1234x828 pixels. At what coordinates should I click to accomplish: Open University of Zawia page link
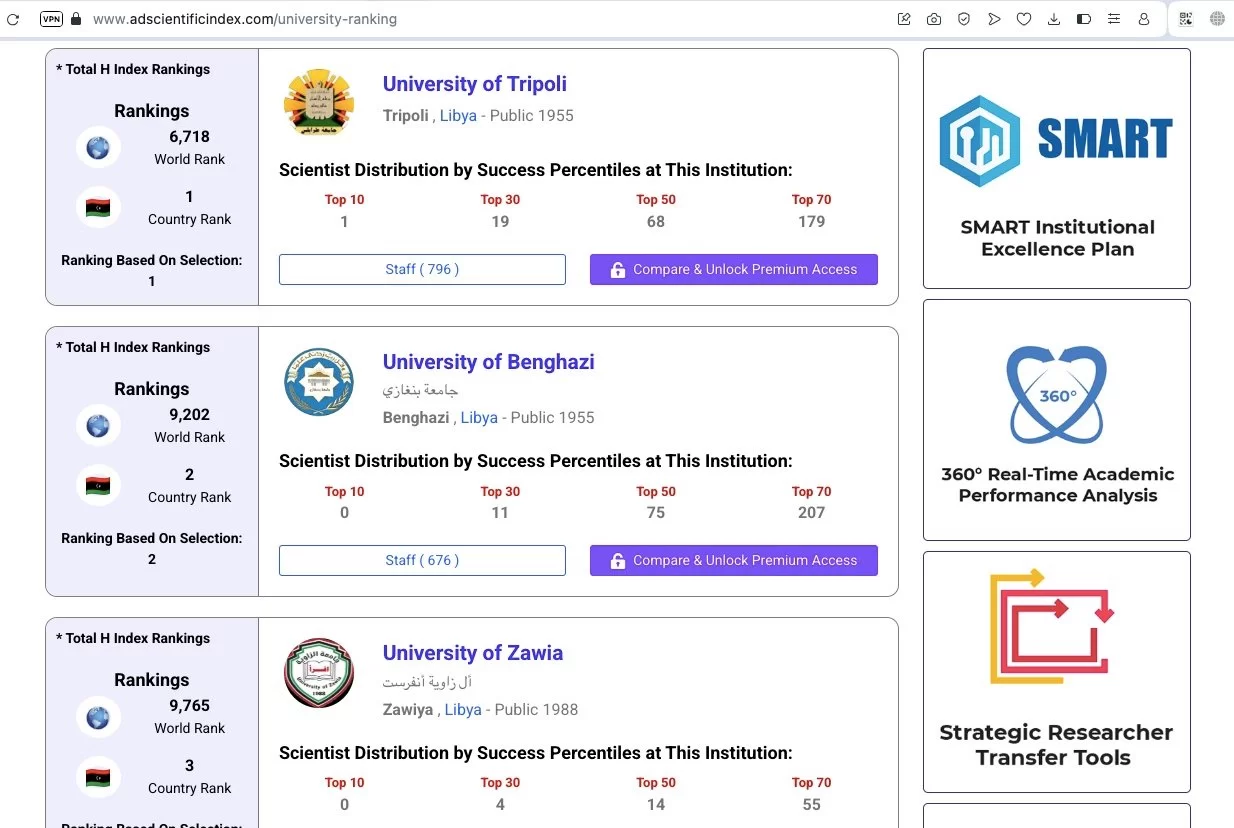[472, 653]
